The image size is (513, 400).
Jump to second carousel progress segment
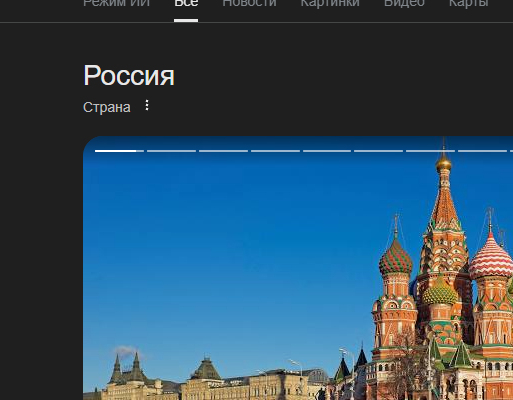point(171,151)
